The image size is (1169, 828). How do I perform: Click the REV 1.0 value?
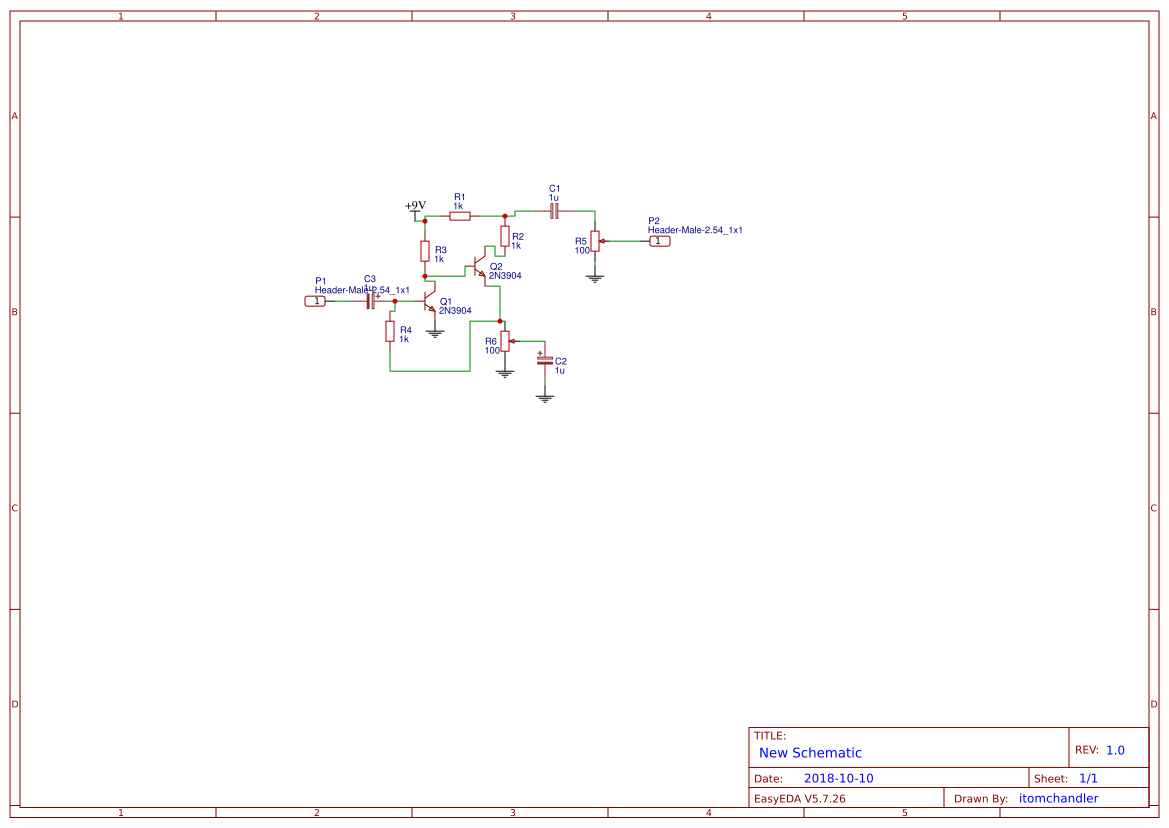click(1115, 750)
